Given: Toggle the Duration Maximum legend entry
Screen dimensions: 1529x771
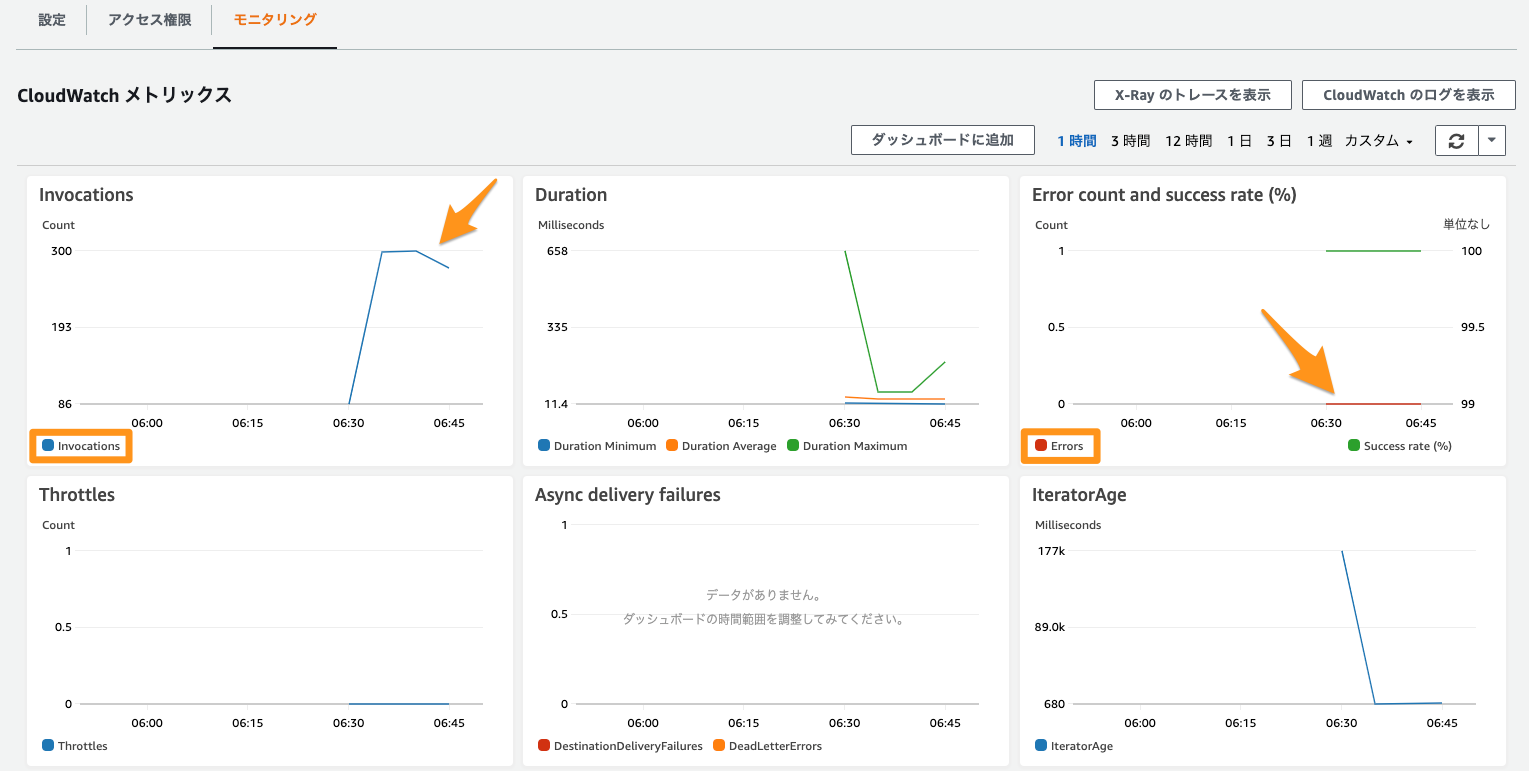Looking at the screenshot, I should coord(847,446).
